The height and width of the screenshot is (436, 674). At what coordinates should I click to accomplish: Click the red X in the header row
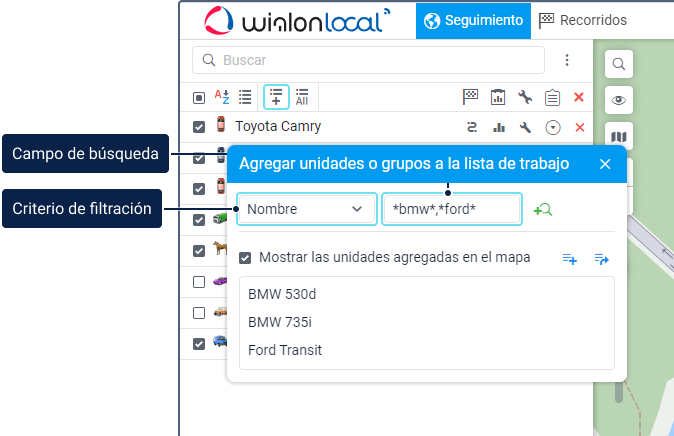point(579,97)
